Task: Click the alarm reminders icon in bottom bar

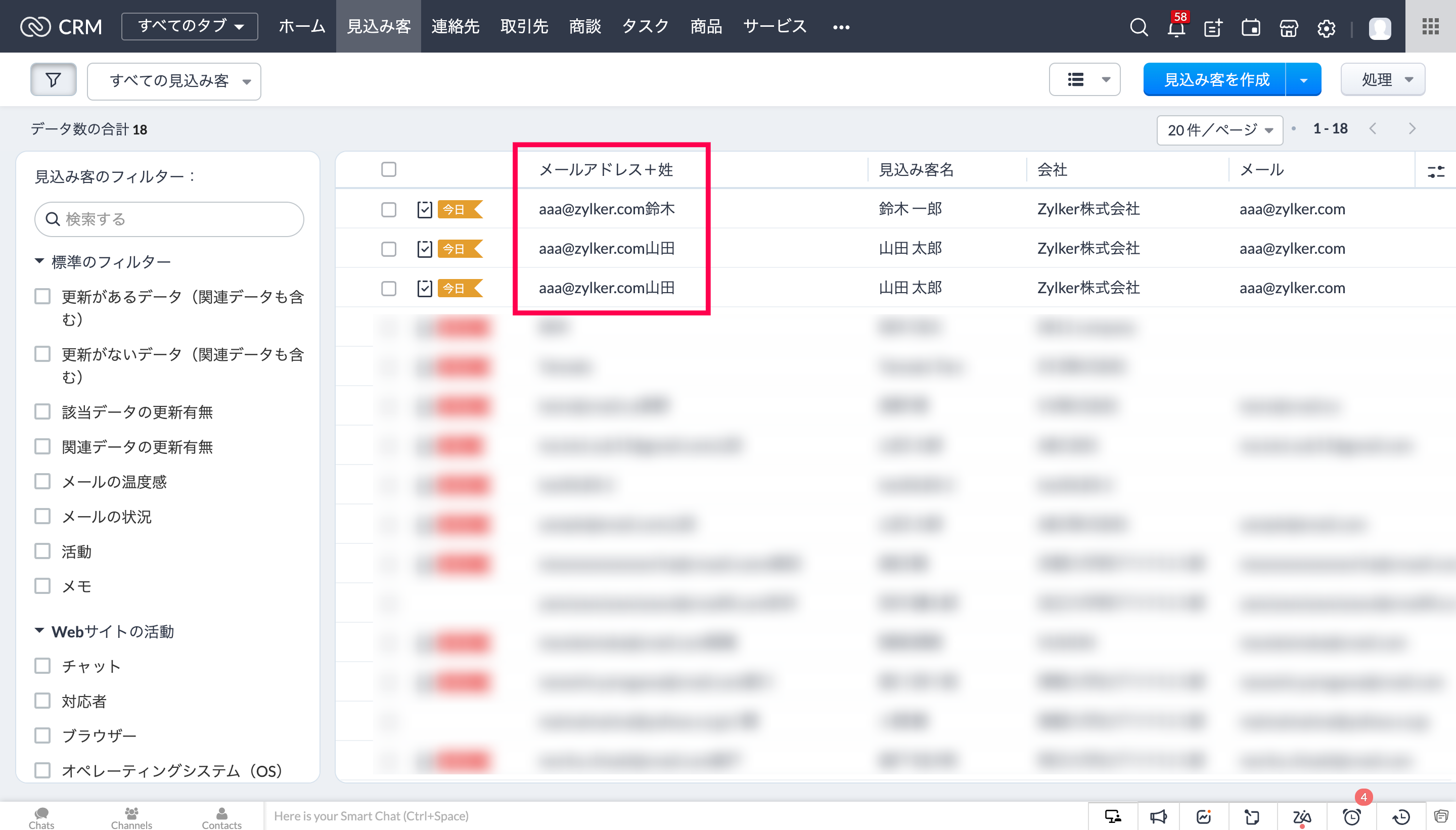Action: [1351, 816]
